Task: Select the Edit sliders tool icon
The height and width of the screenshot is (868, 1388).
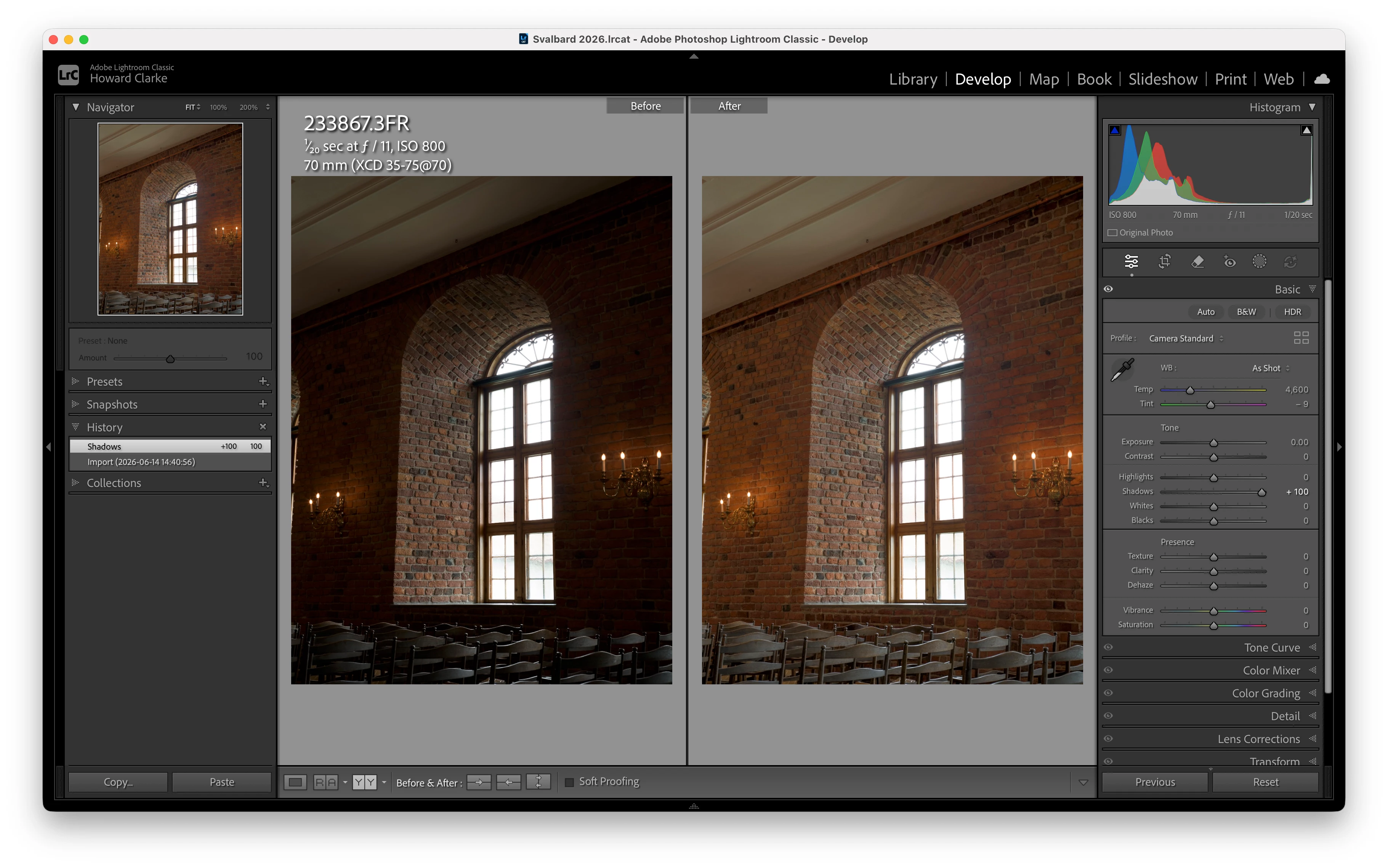Action: [1131, 262]
